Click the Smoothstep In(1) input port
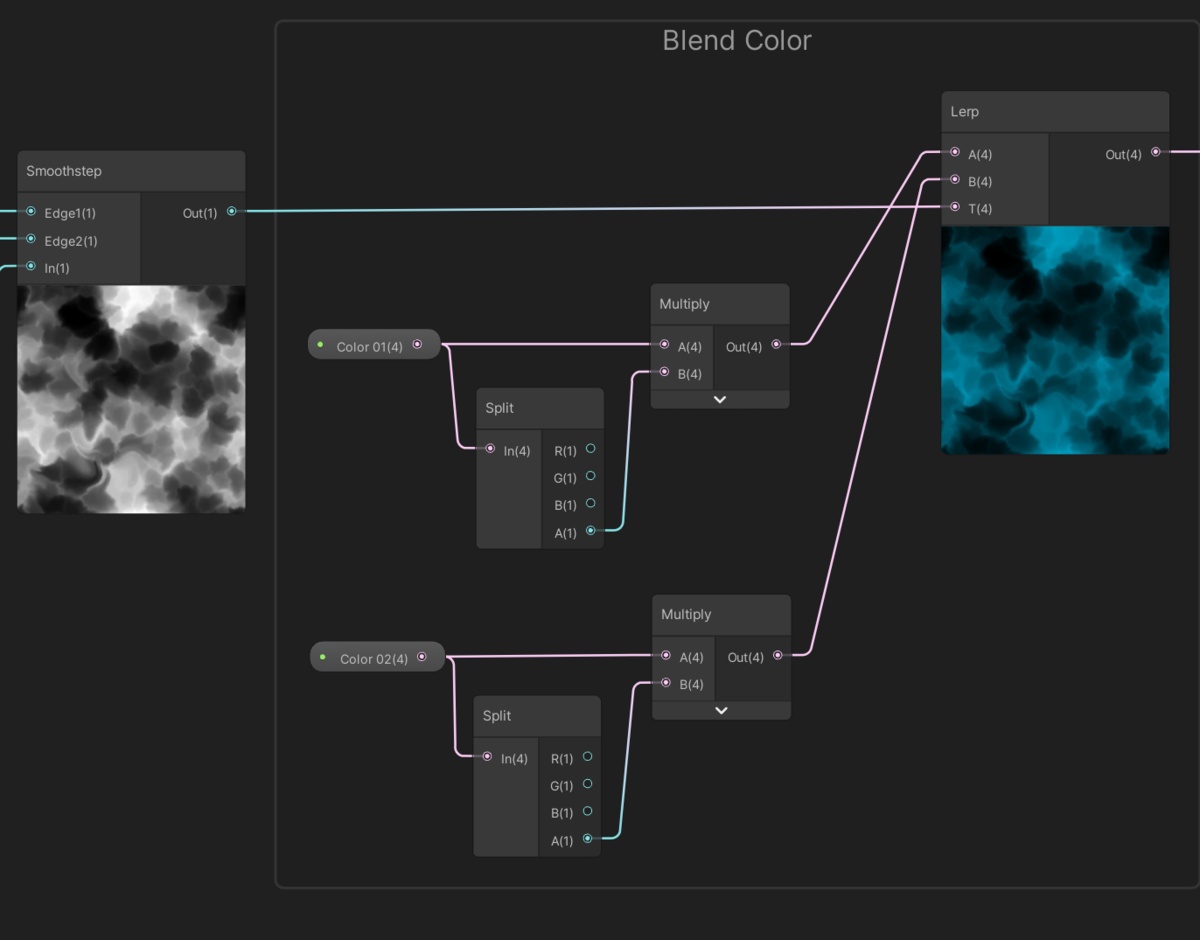The width and height of the screenshot is (1200, 940). (x=31, y=267)
